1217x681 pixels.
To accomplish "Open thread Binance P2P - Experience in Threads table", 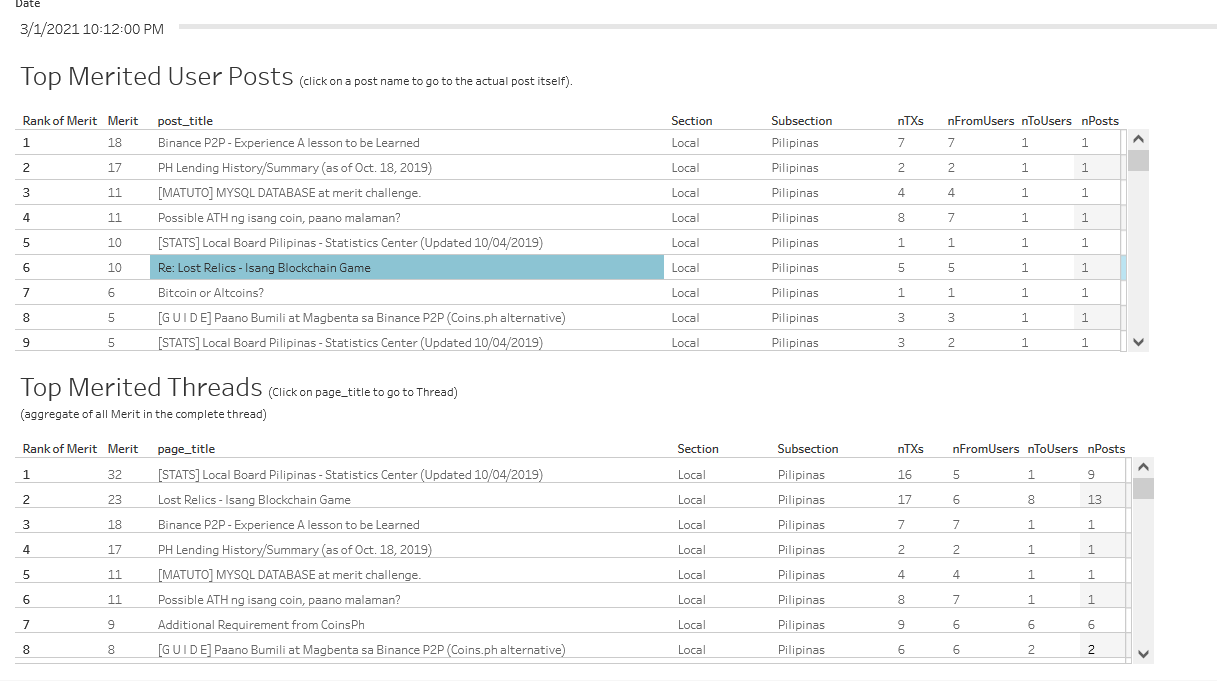I will (x=289, y=525).
